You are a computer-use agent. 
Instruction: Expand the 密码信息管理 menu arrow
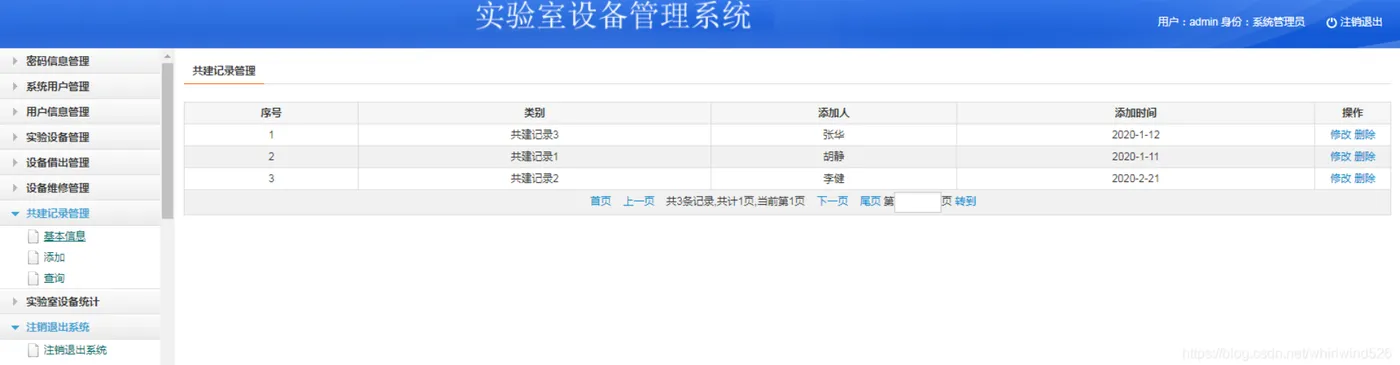(15, 61)
